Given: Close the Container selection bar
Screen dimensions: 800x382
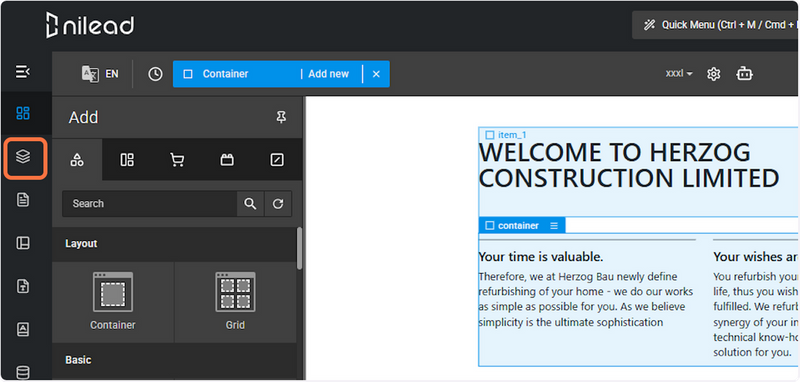Looking at the screenshot, I should tap(376, 74).
